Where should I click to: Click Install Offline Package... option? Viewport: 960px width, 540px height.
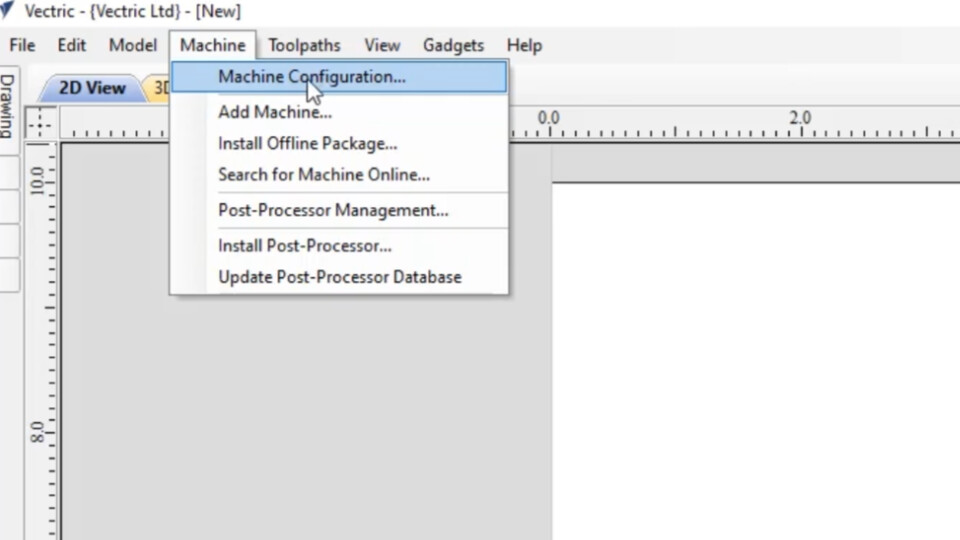click(x=308, y=144)
